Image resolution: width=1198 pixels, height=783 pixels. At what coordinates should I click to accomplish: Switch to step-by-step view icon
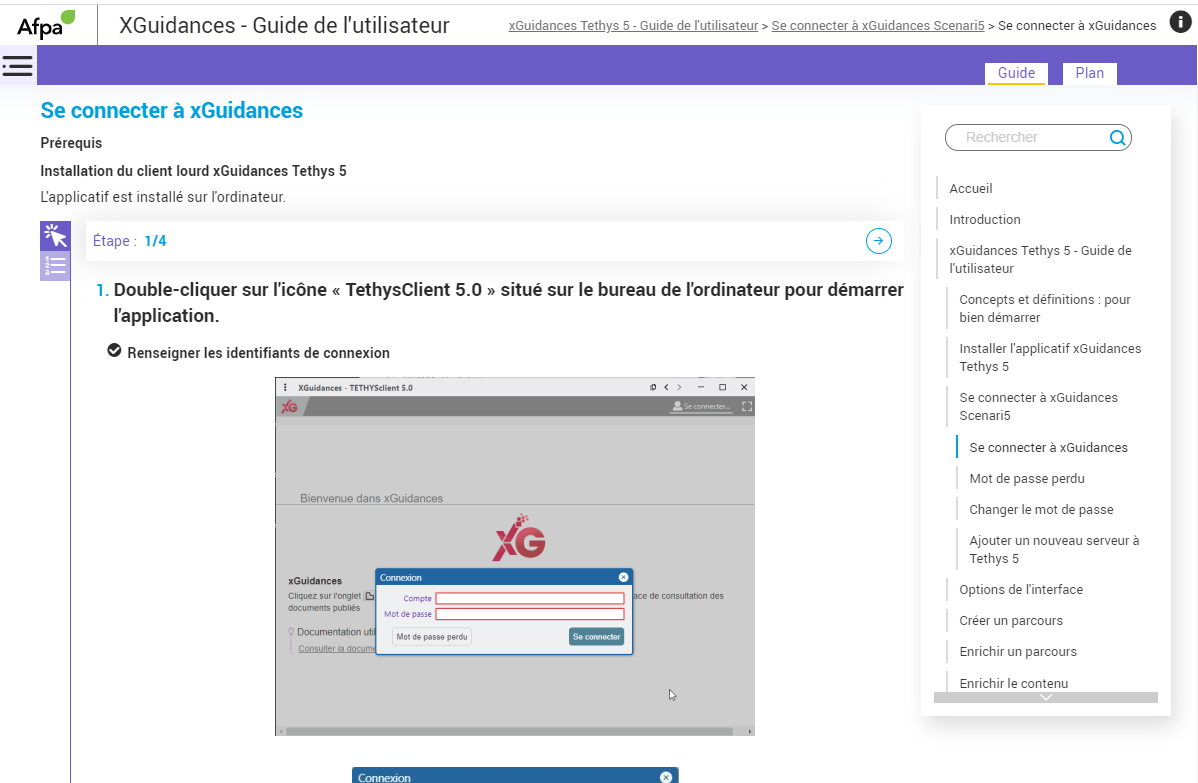[55, 236]
